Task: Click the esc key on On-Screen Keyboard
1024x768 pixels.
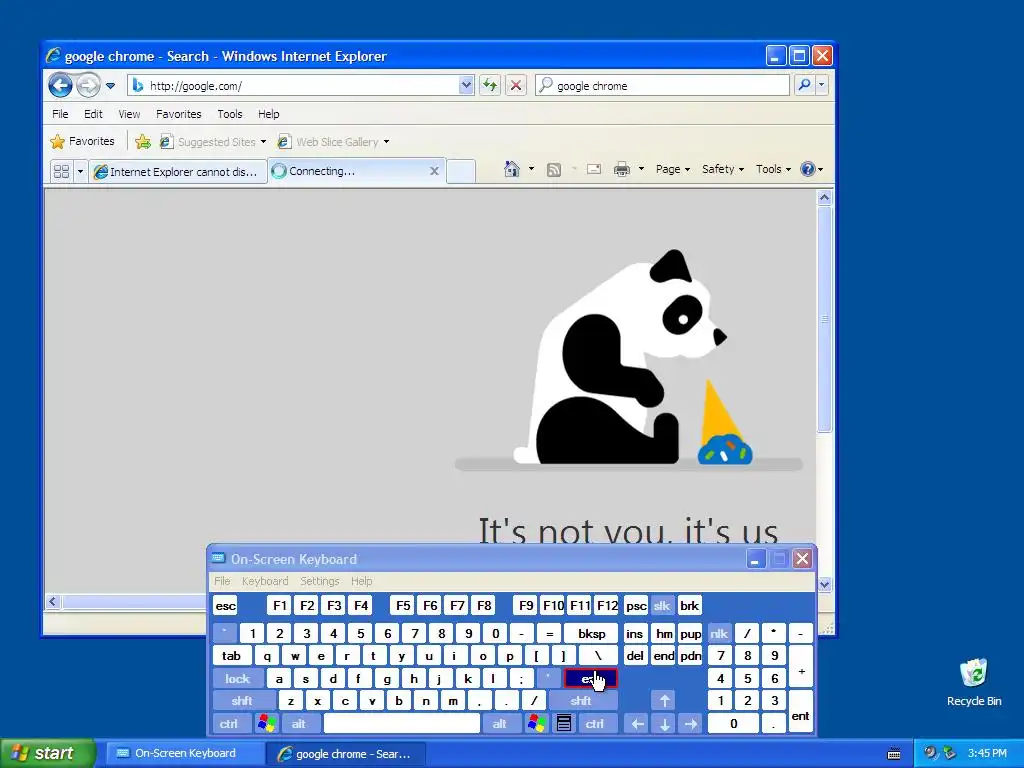Action: (x=225, y=606)
